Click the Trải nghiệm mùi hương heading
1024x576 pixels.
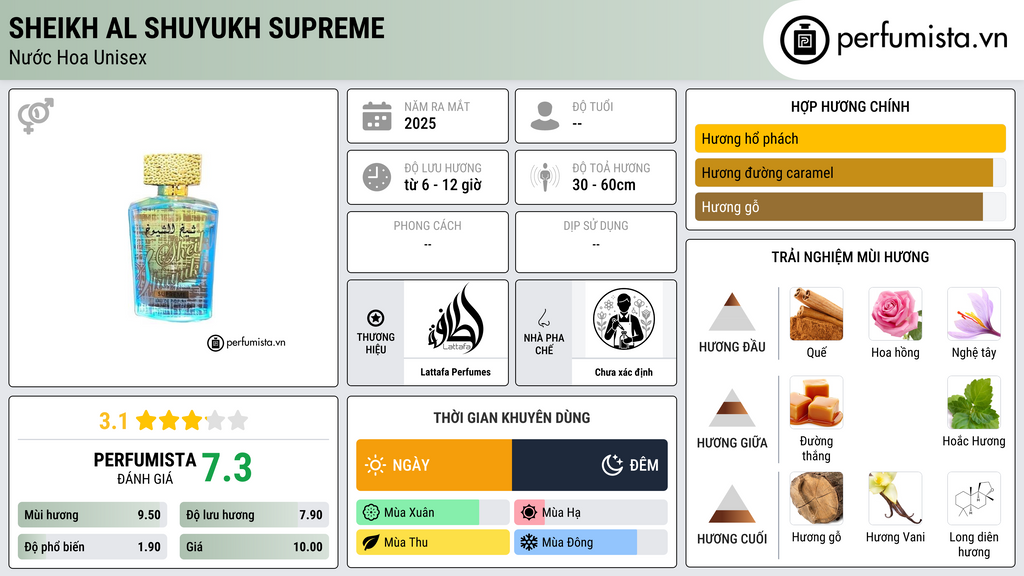click(850, 257)
